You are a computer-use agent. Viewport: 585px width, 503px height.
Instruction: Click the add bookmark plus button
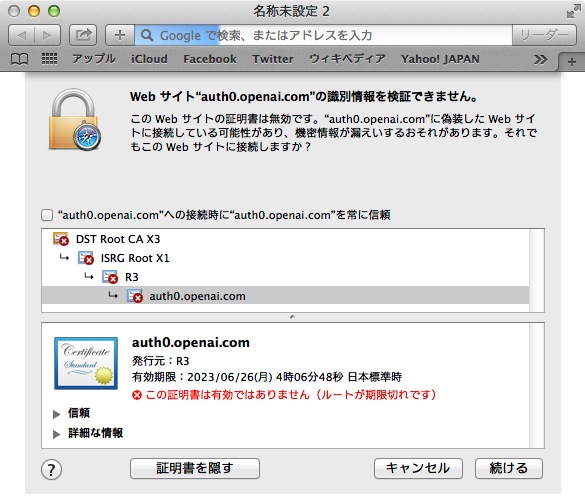point(120,35)
